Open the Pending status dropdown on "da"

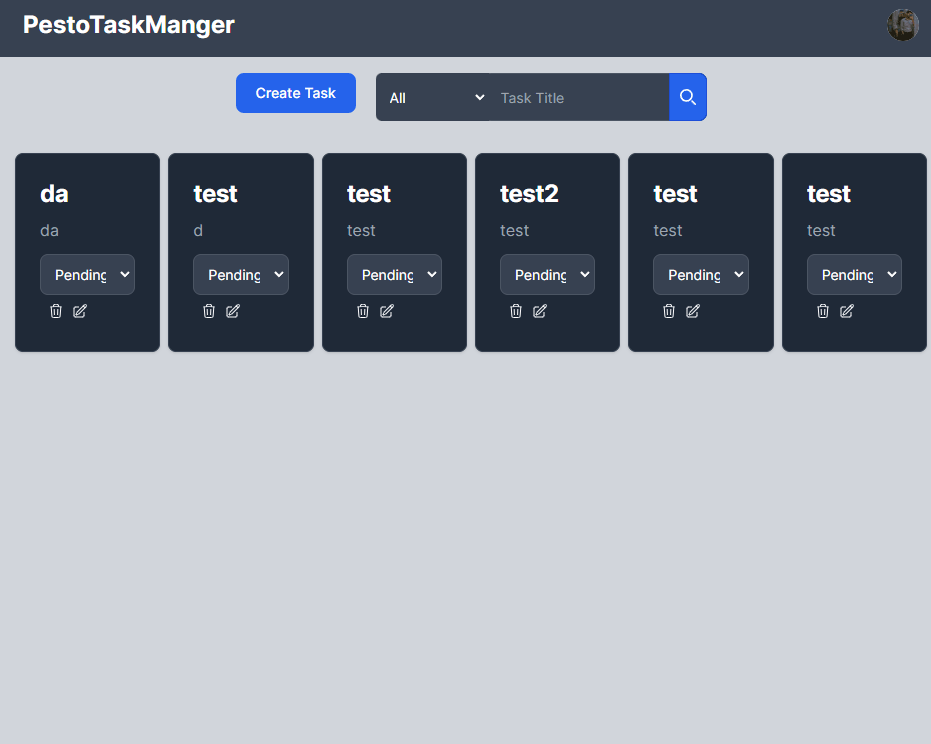pyautogui.click(x=87, y=275)
